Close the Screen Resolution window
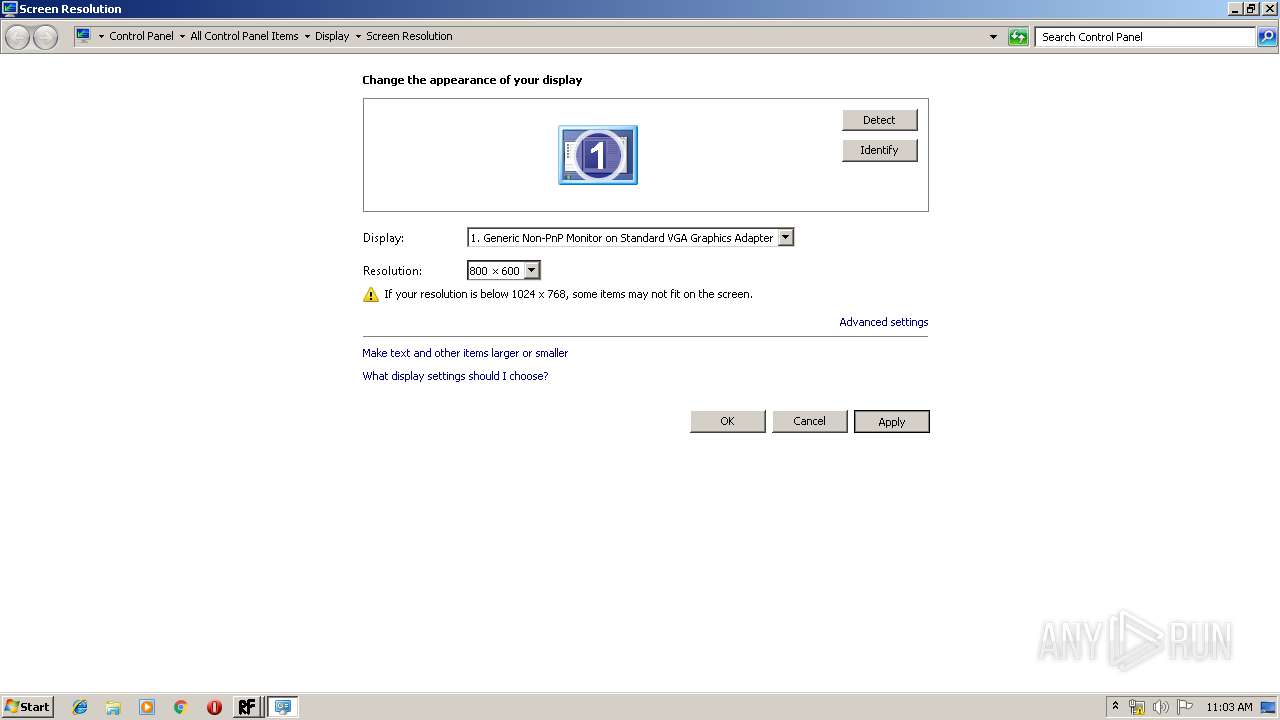Viewport: 1280px width, 720px height. click(x=1270, y=8)
